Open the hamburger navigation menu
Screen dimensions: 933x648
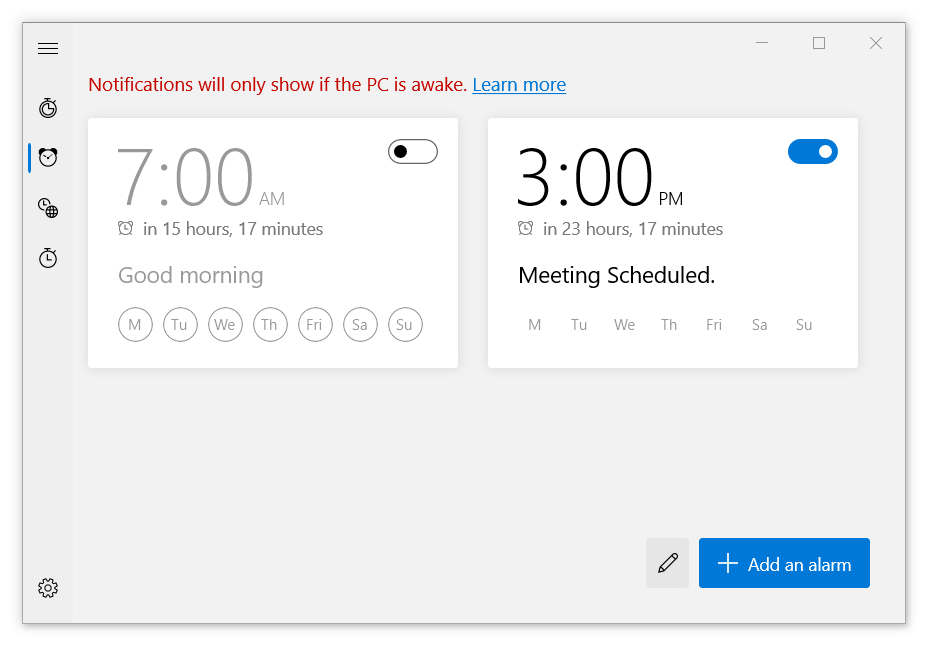(48, 49)
